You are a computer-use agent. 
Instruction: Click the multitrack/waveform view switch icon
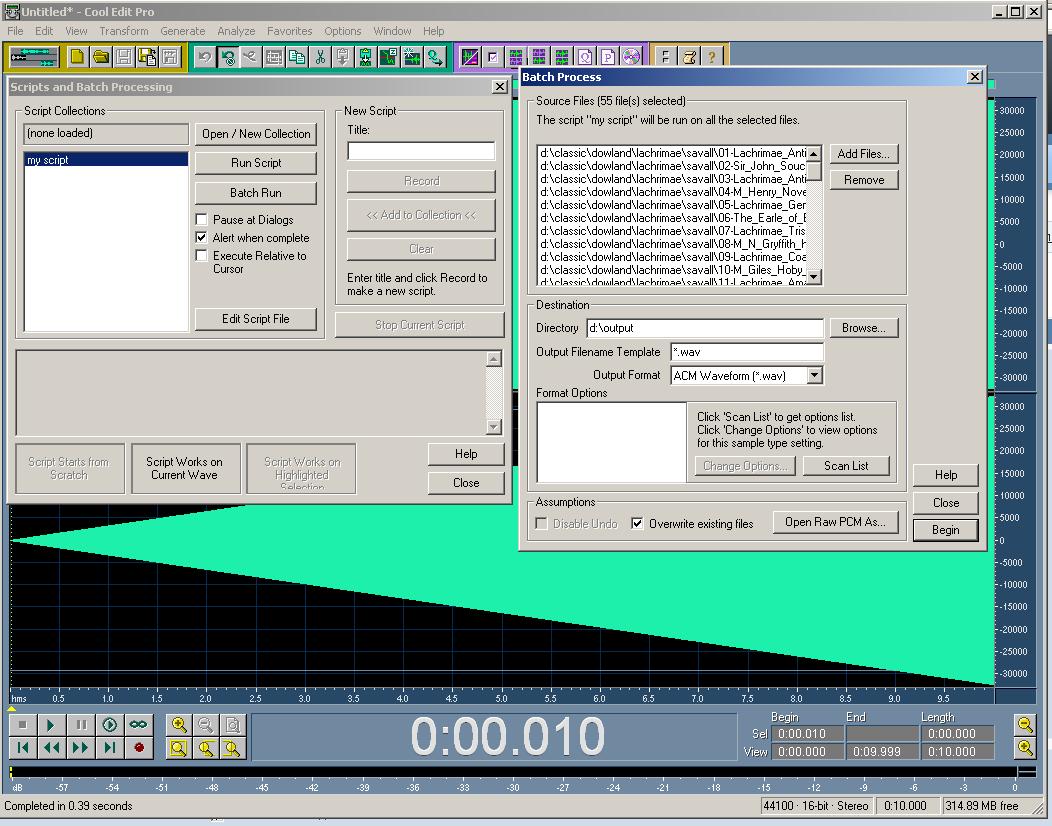[x=34, y=57]
